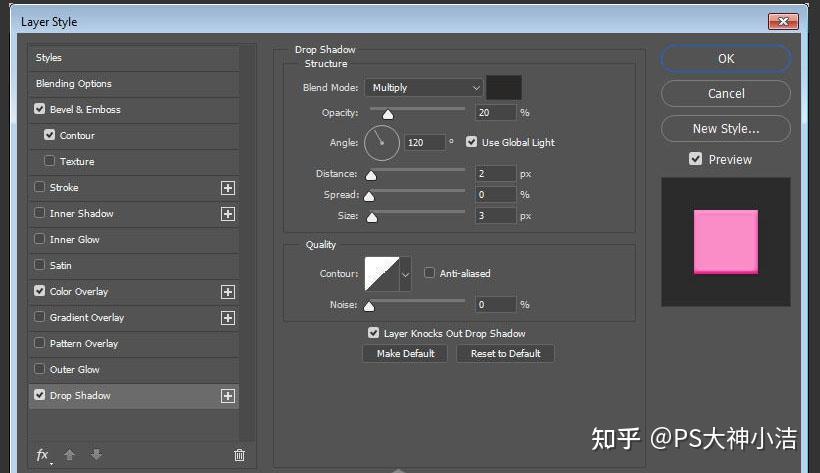Click the Spread slider handle

(x=369, y=196)
